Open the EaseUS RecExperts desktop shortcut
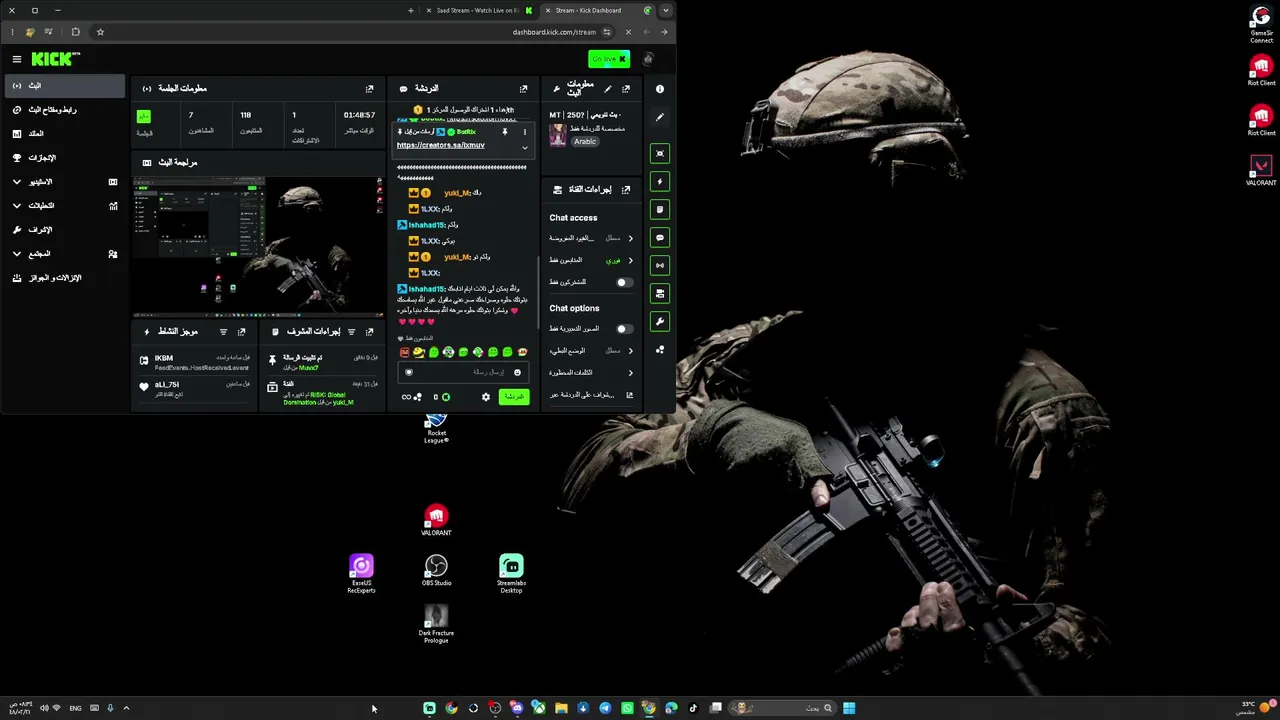The width and height of the screenshot is (1280, 720). pos(361,574)
